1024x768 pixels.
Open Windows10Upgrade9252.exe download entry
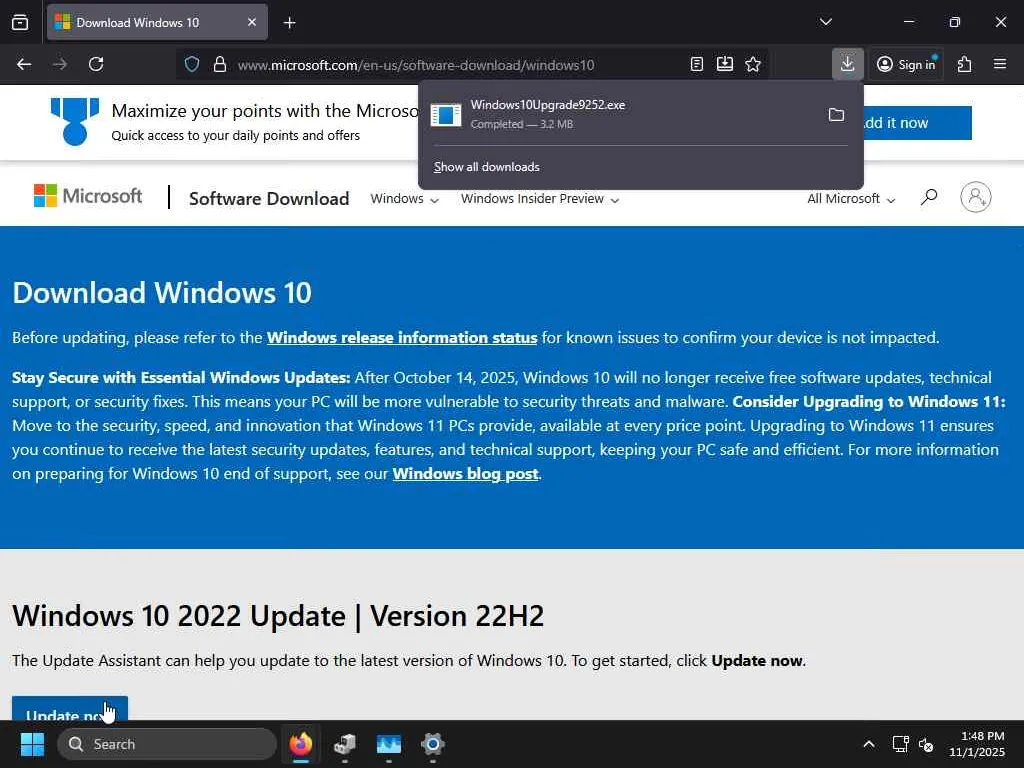pos(620,114)
